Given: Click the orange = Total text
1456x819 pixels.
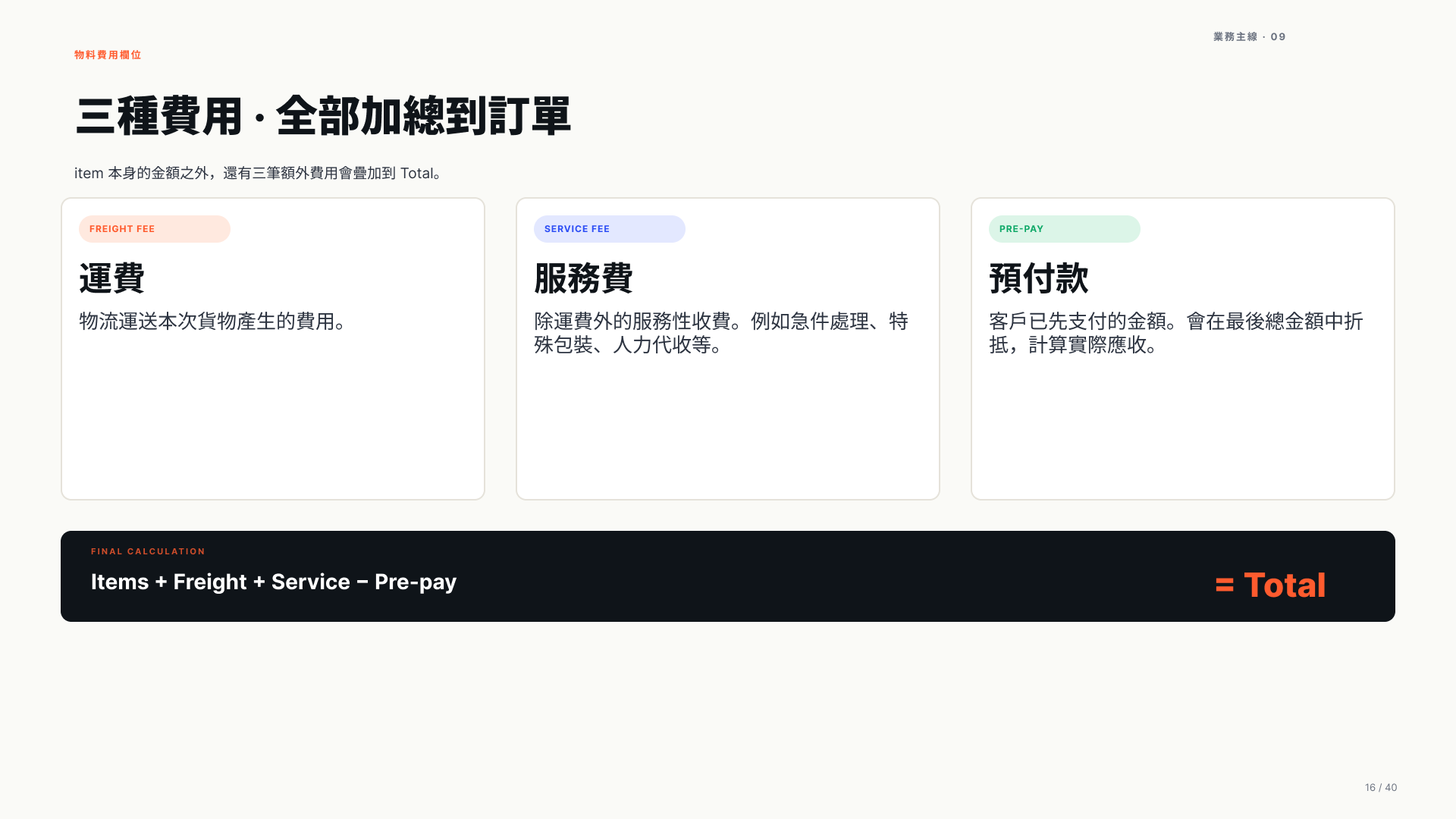Looking at the screenshot, I should [1270, 585].
